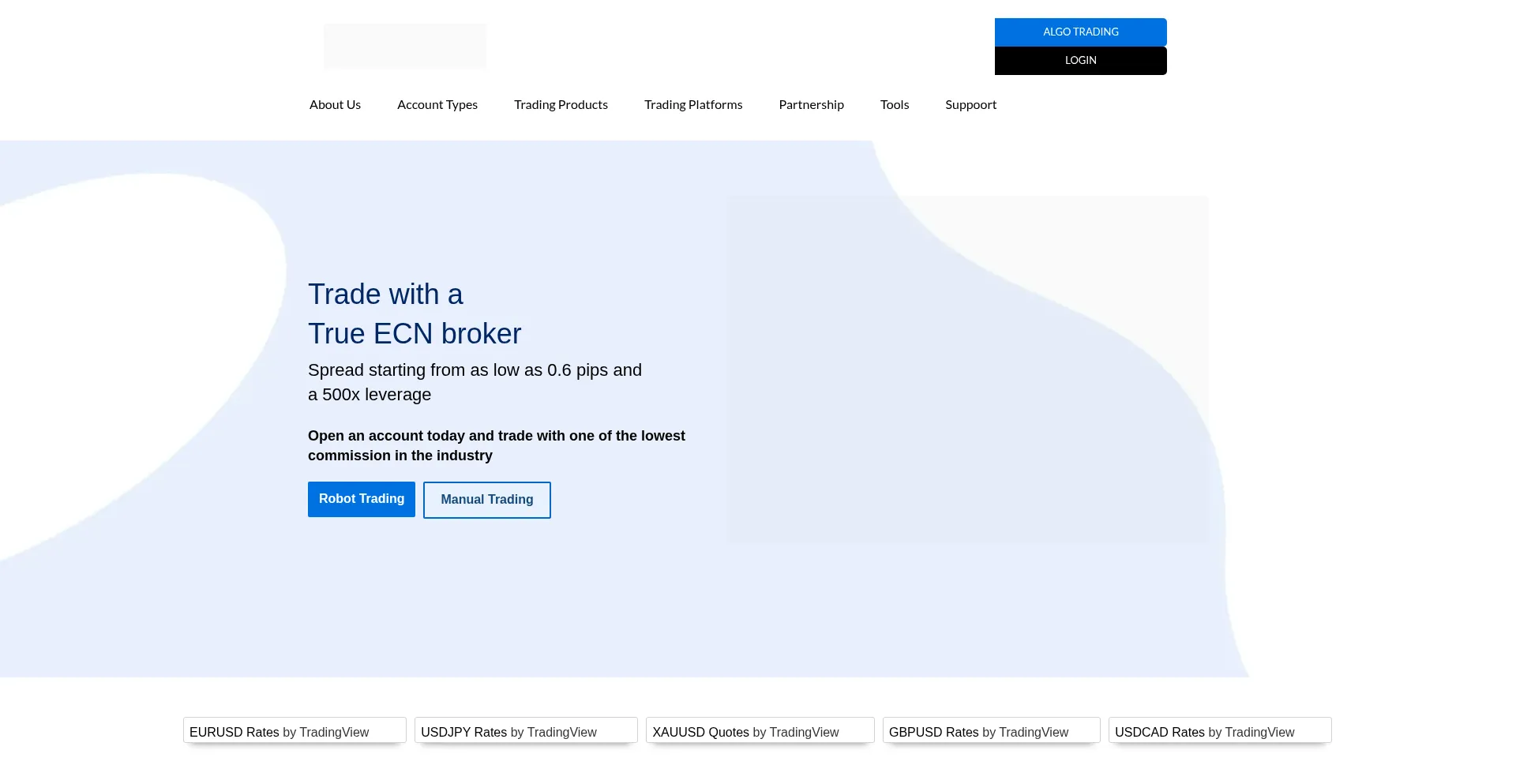Open the Tools navigation item
The height and width of the screenshot is (784, 1516).
[894, 105]
